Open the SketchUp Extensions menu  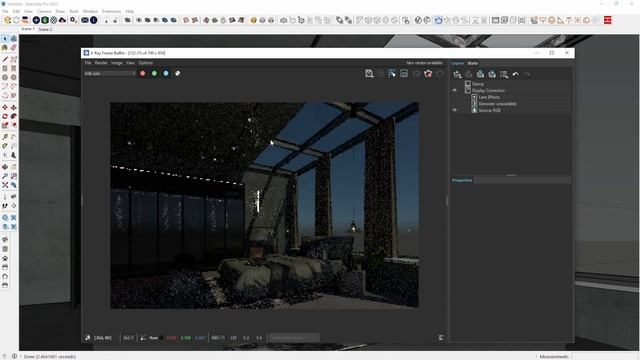pos(111,11)
